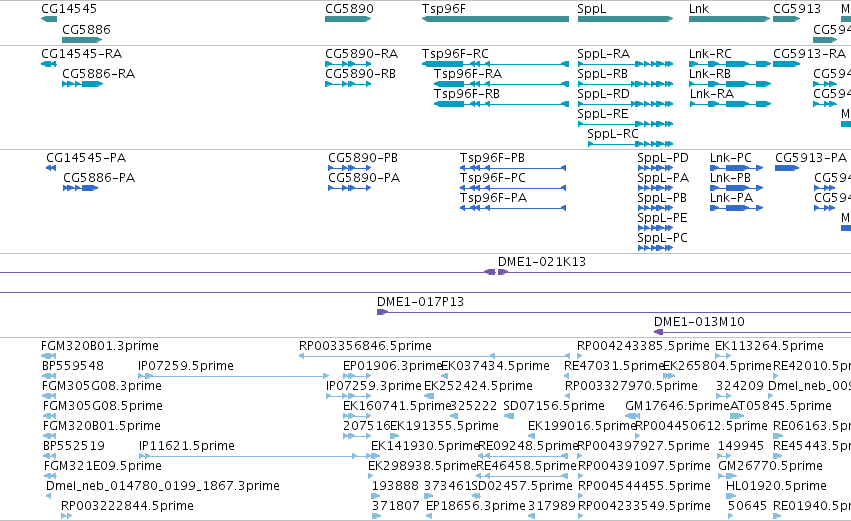
Task: Select CG5886-PA CDS label
Action: [x=99, y=178]
